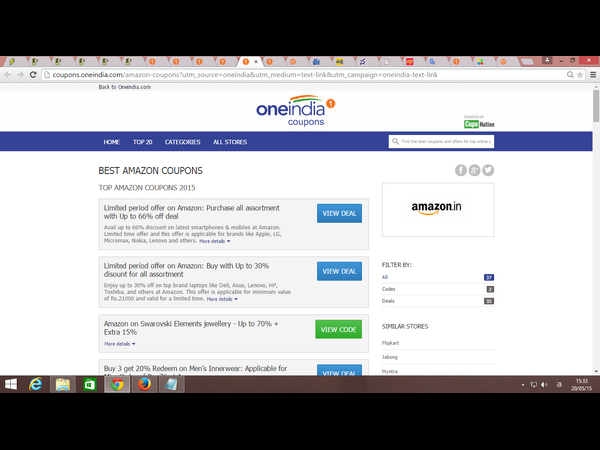The height and width of the screenshot is (450, 600).
Task: Open Firefox from the taskbar
Action: pos(143,384)
